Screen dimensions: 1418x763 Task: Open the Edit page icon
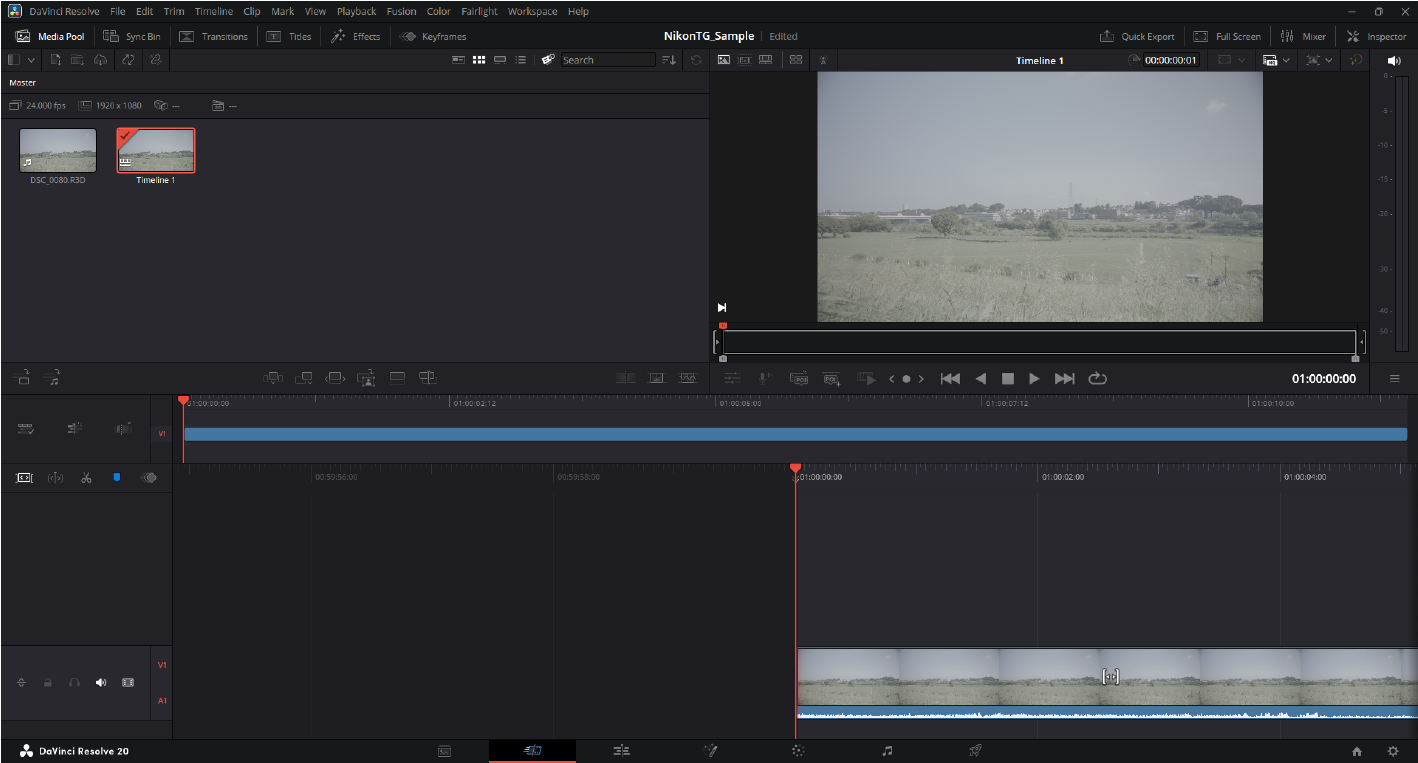(x=621, y=751)
